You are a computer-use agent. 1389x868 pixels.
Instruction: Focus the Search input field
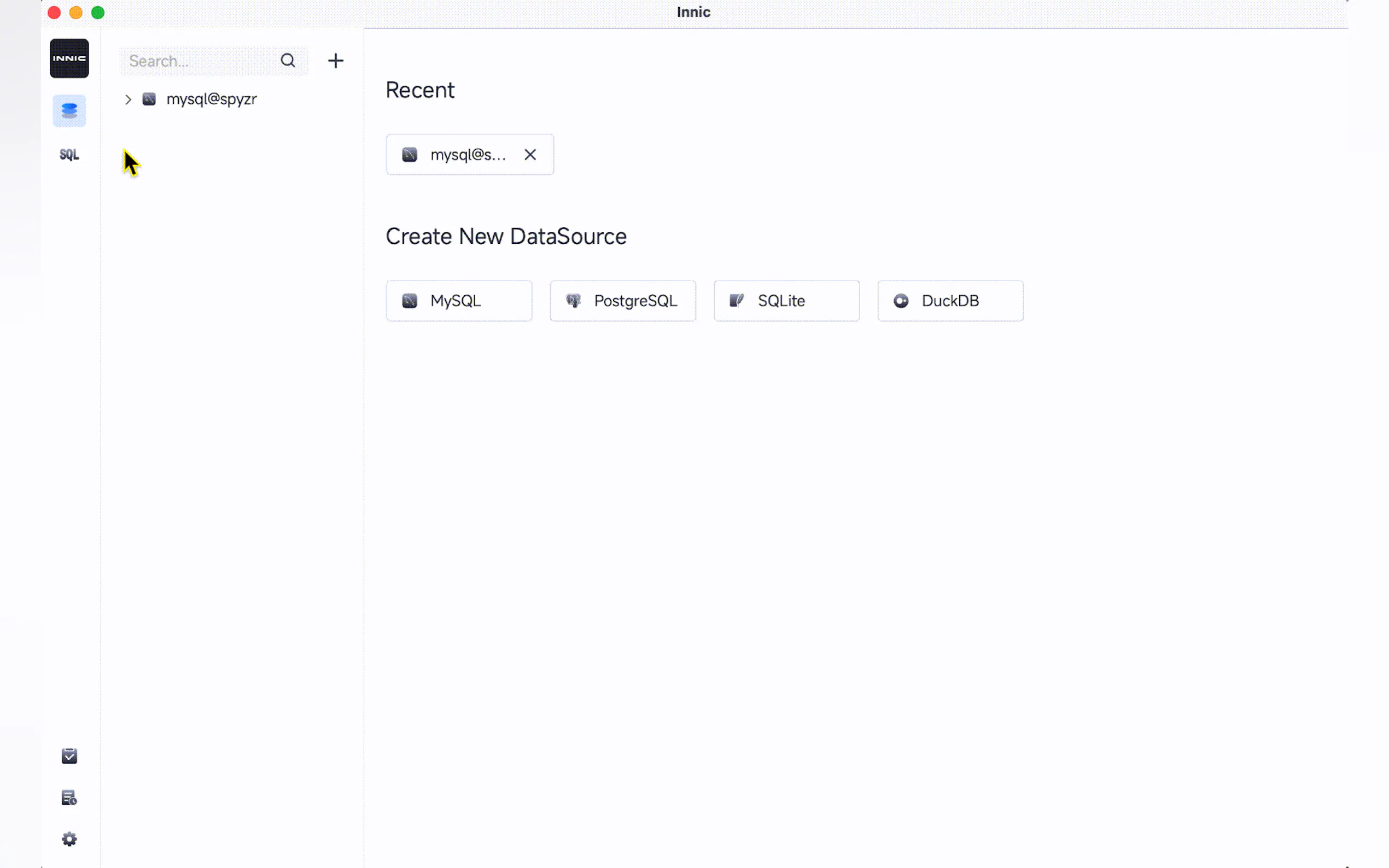click(x=198, y=61)
